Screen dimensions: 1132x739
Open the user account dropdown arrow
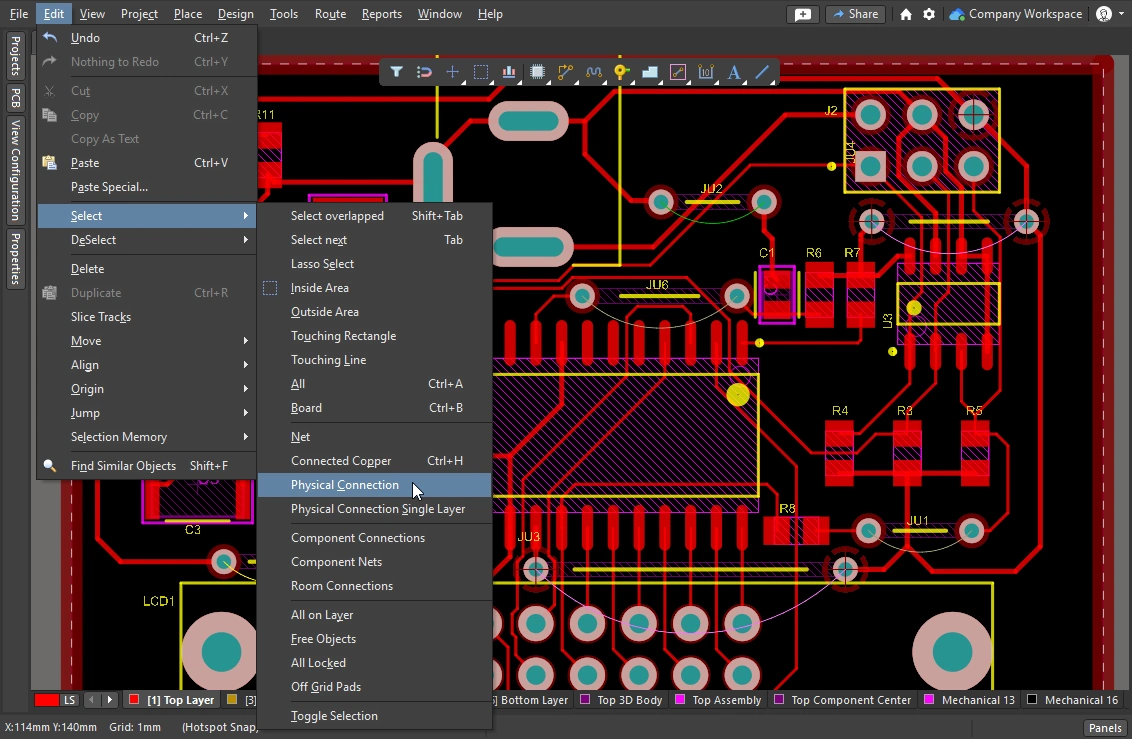(1122, 14)
